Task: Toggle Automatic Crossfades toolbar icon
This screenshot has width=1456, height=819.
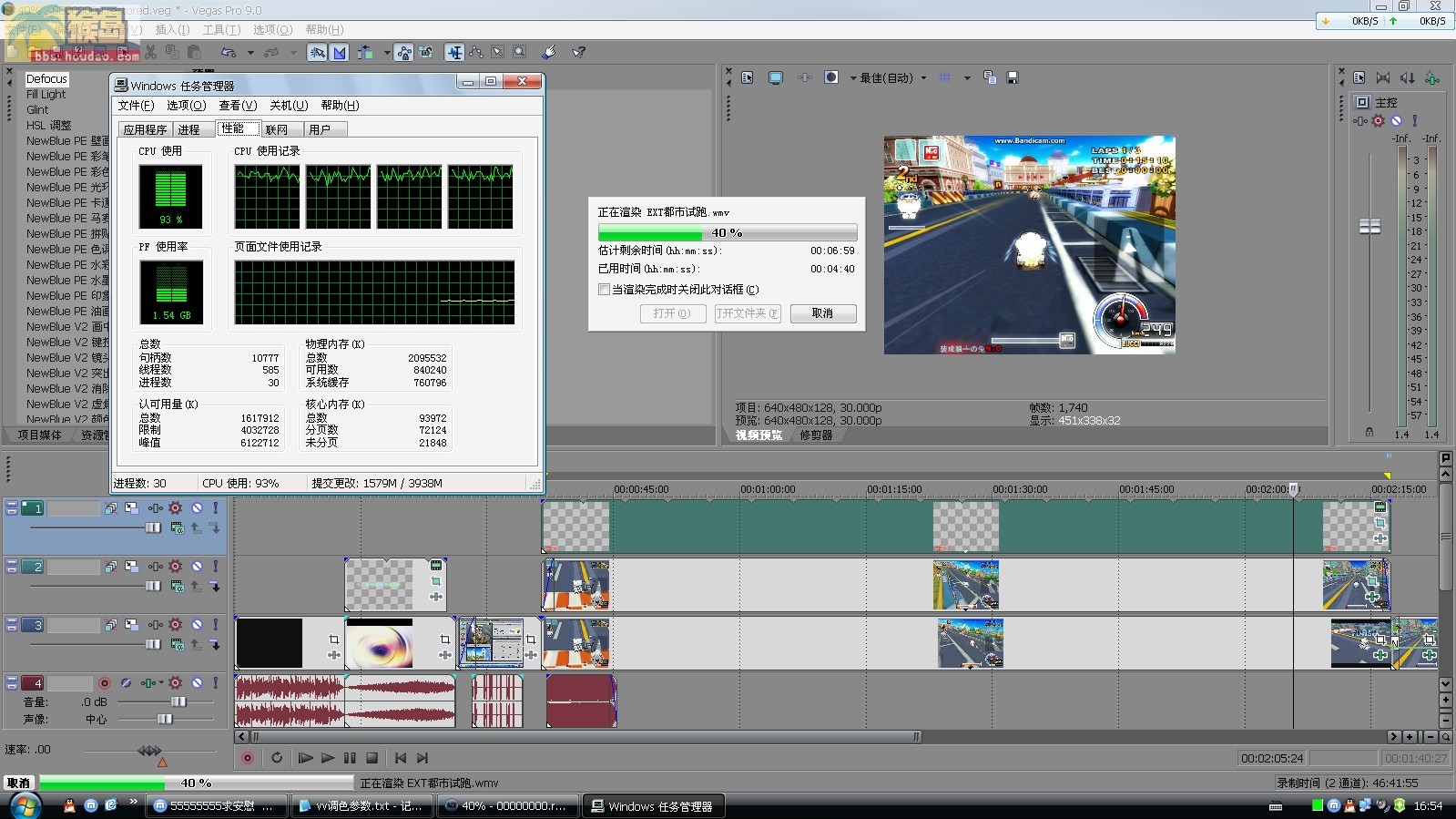Action: click(x=340, y=53)
